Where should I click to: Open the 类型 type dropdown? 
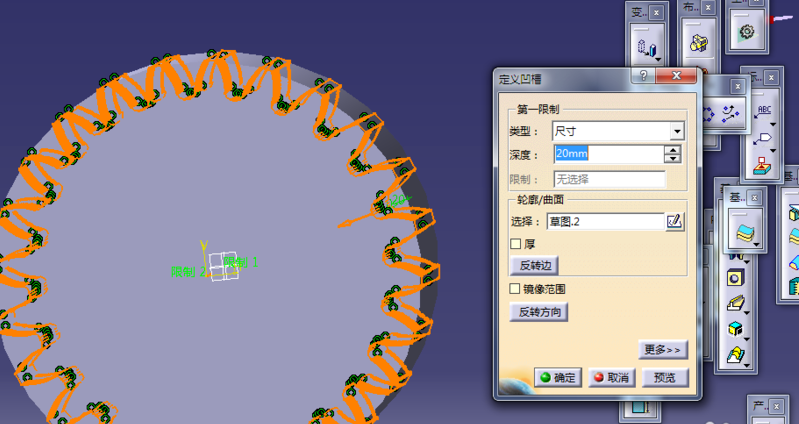(676, 131)
